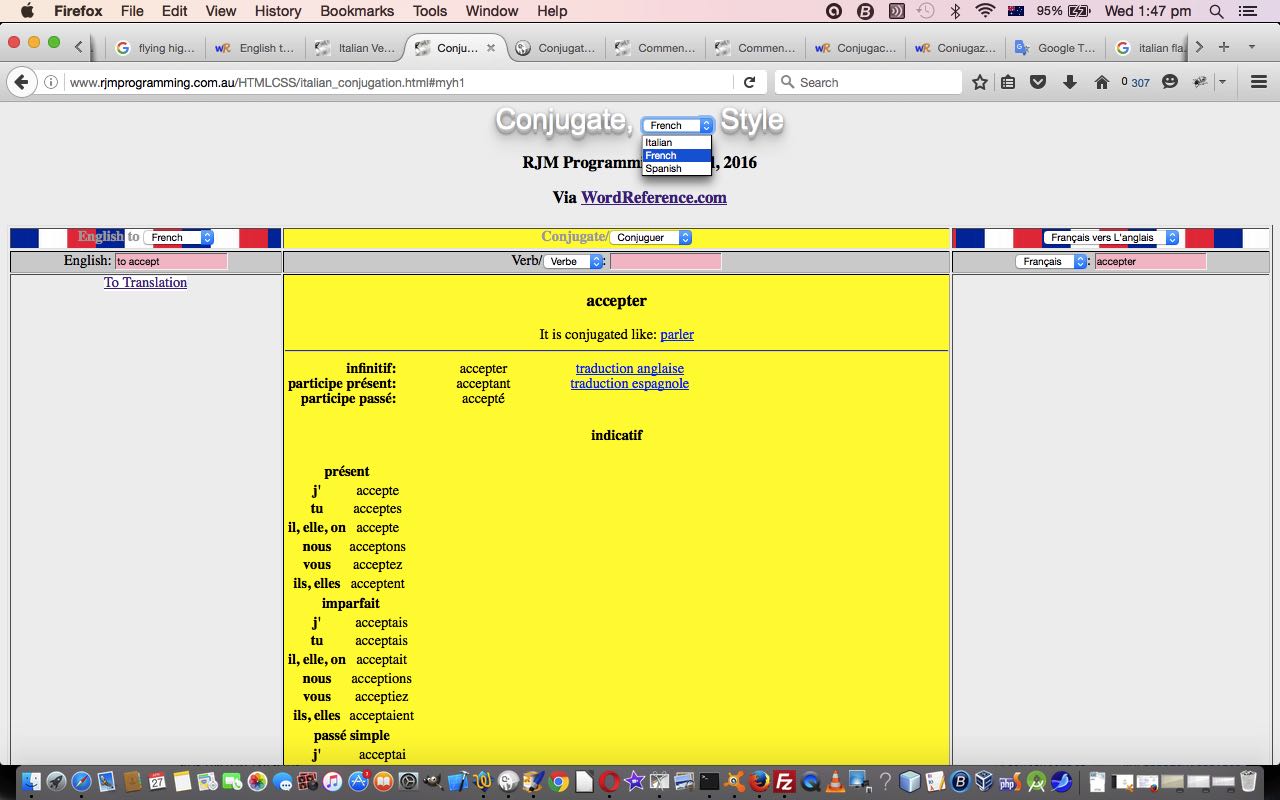
Task: Open a new tab with plus icon
Action: point(1223,47)
